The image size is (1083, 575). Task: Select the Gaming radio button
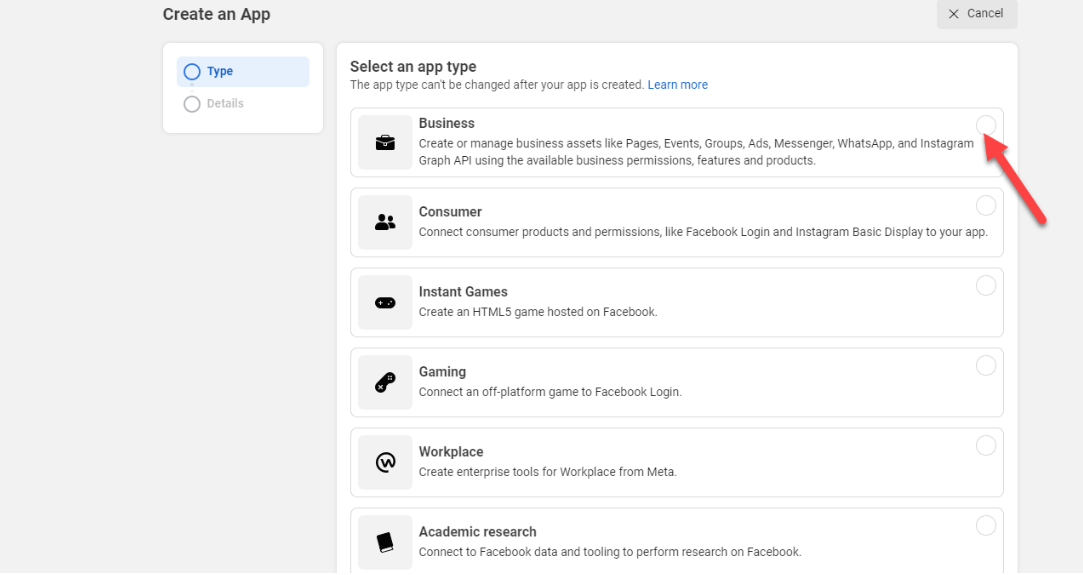[x=986, y=365]
